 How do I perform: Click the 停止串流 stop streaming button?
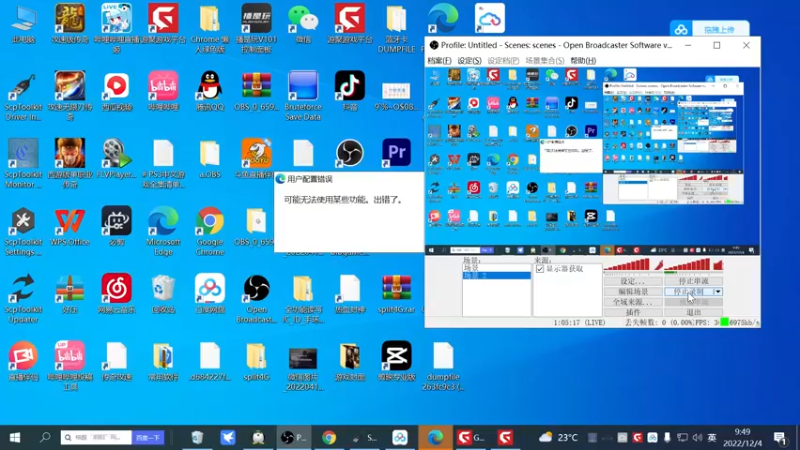693,281
